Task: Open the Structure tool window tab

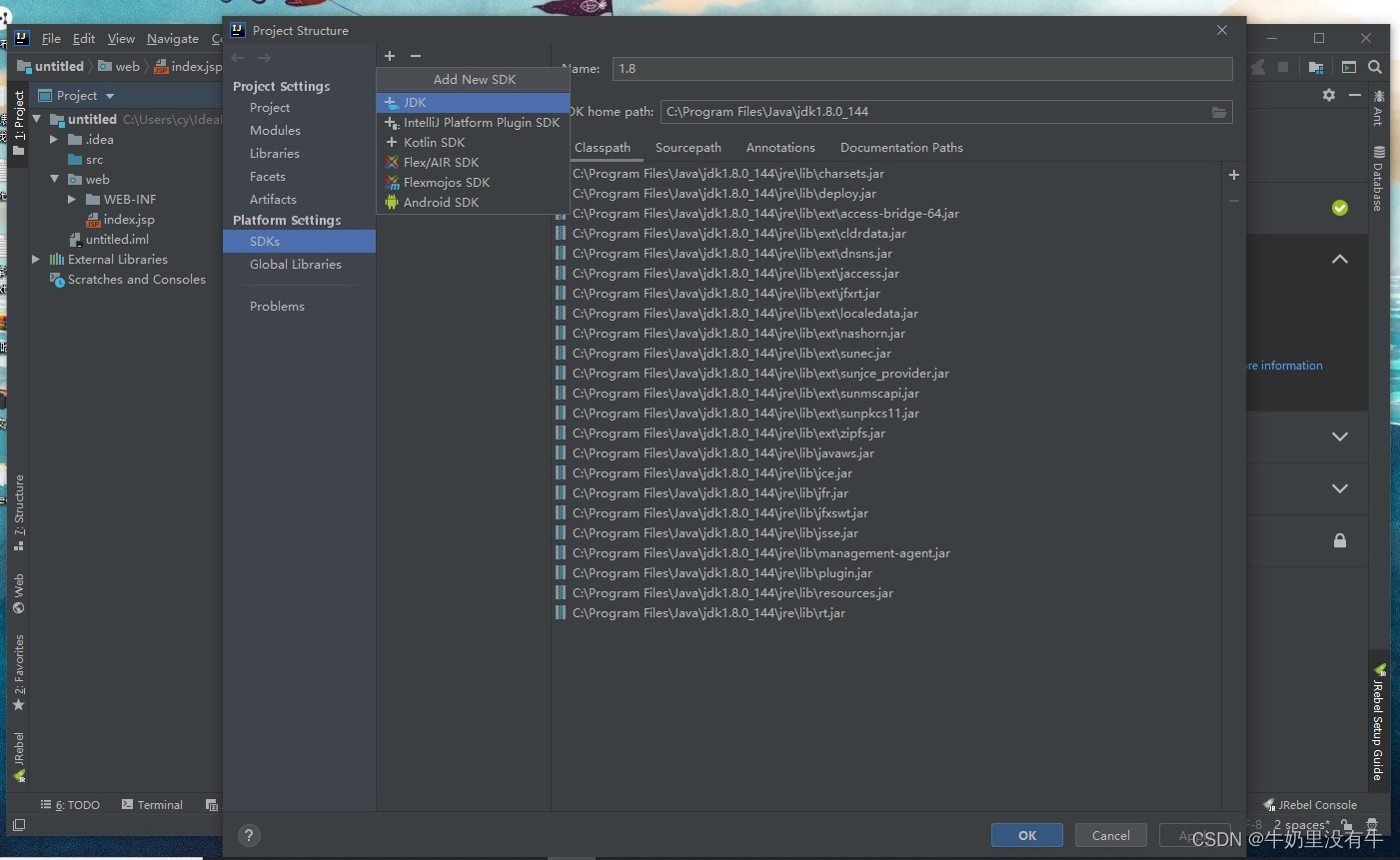Action: (x=18, y=512)
